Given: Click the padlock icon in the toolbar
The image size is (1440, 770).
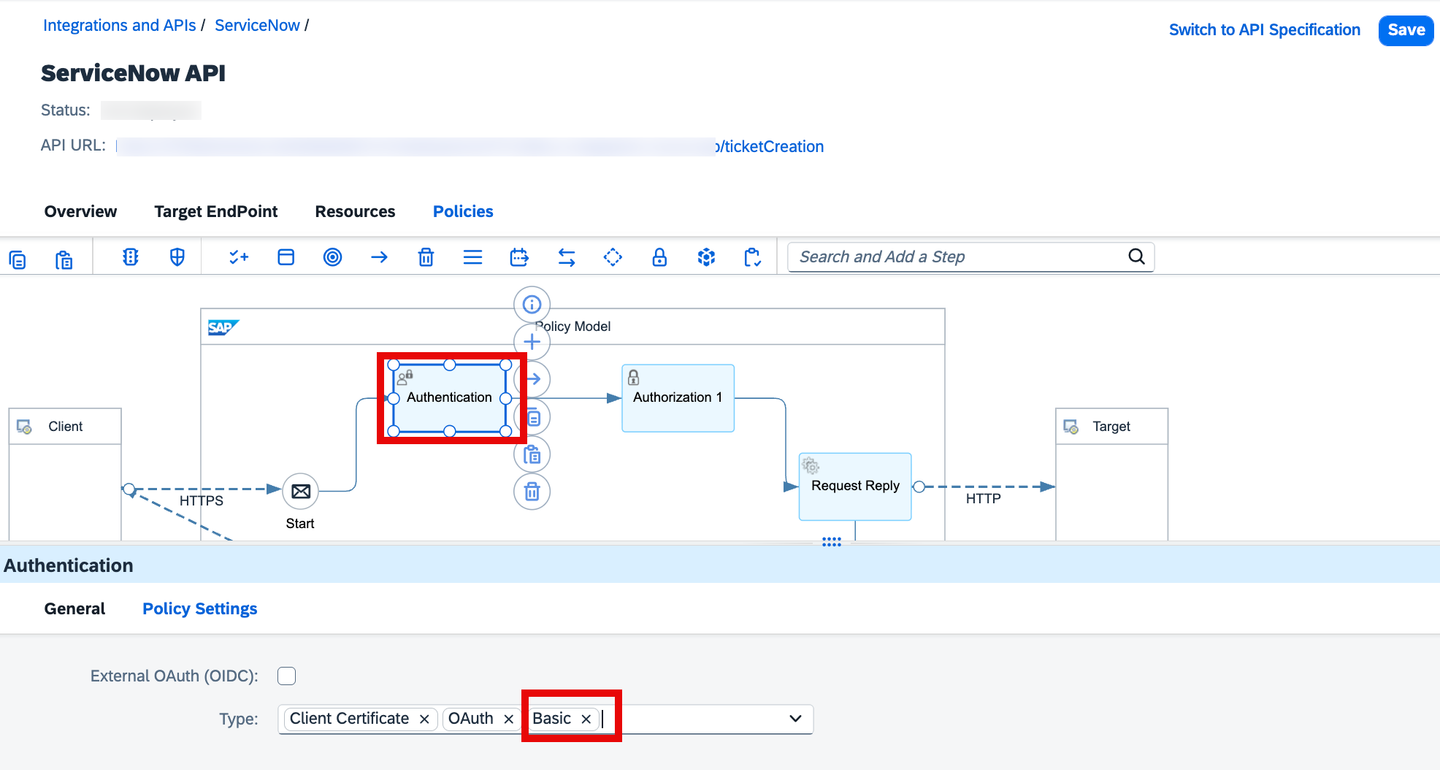Looking at the screenshot, I should tap(660, 257).
